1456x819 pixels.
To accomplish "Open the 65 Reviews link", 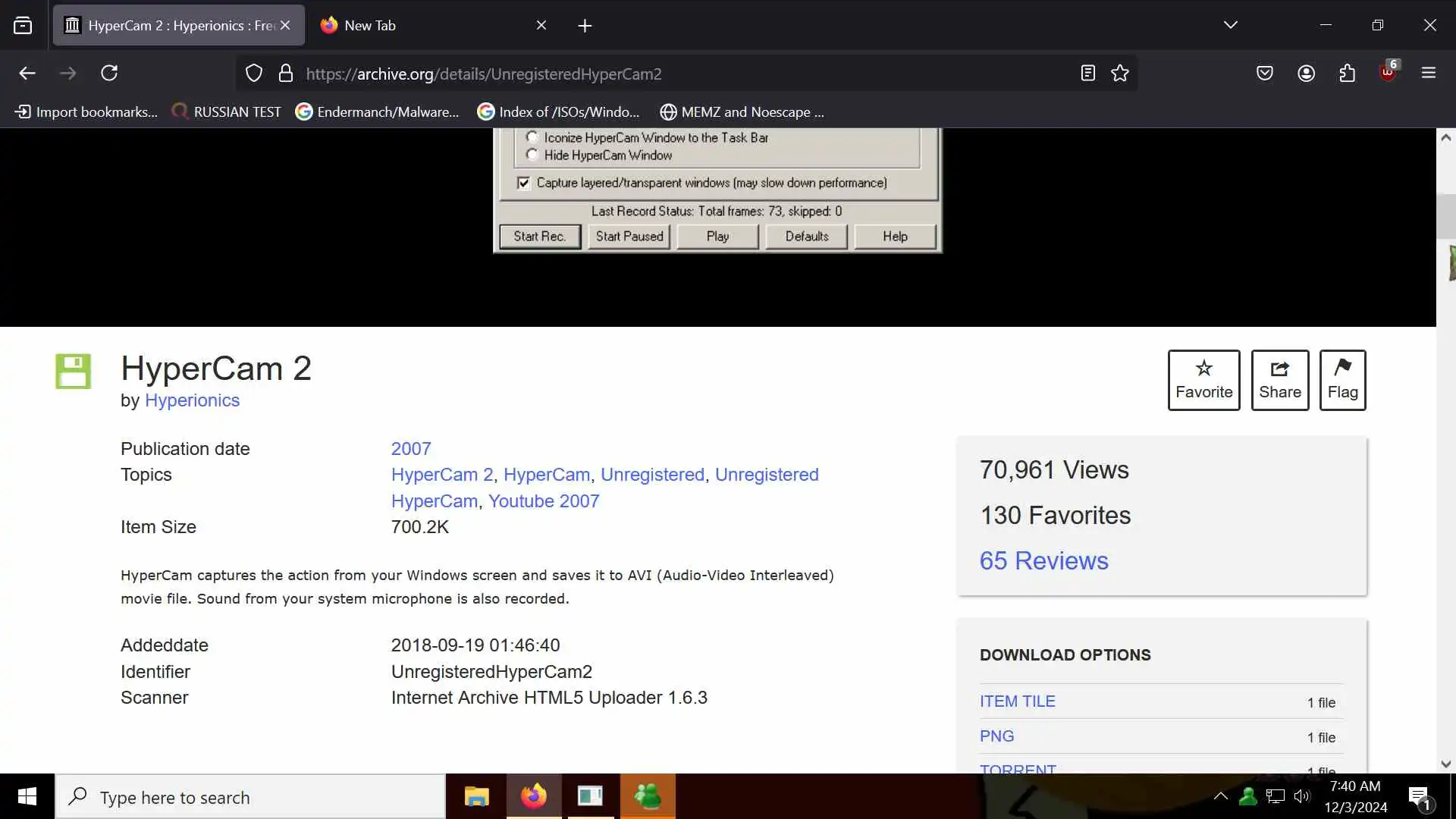I will tap(1043, 560).
